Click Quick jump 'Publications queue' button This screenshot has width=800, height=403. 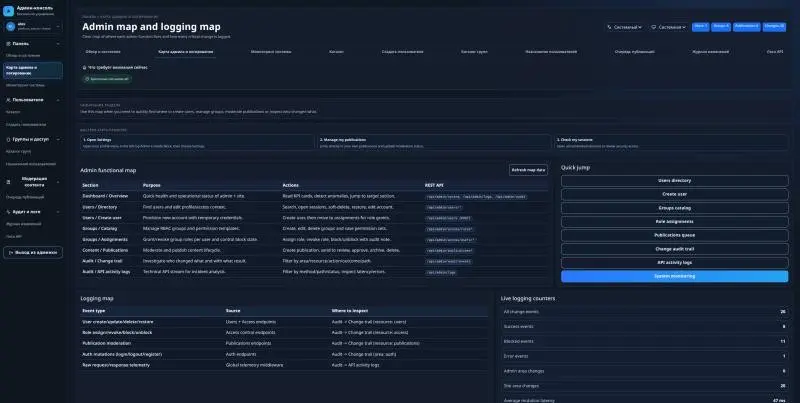pyautogui.click(x=674, y=235)
